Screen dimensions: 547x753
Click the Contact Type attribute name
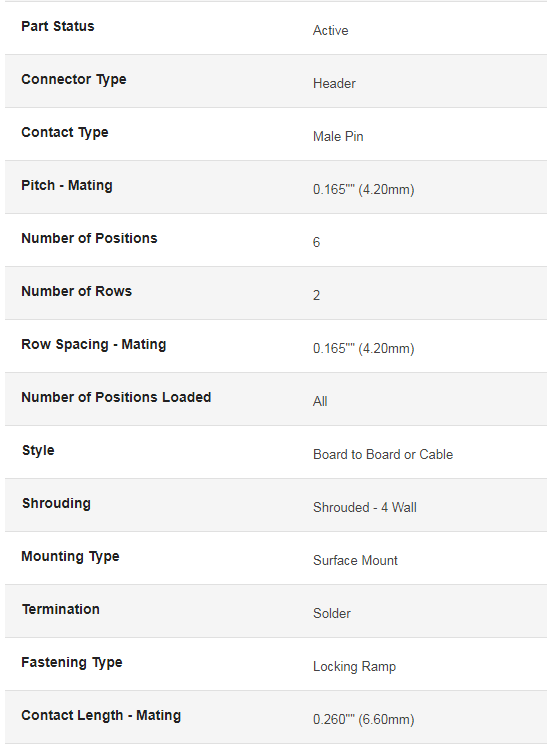64,133
